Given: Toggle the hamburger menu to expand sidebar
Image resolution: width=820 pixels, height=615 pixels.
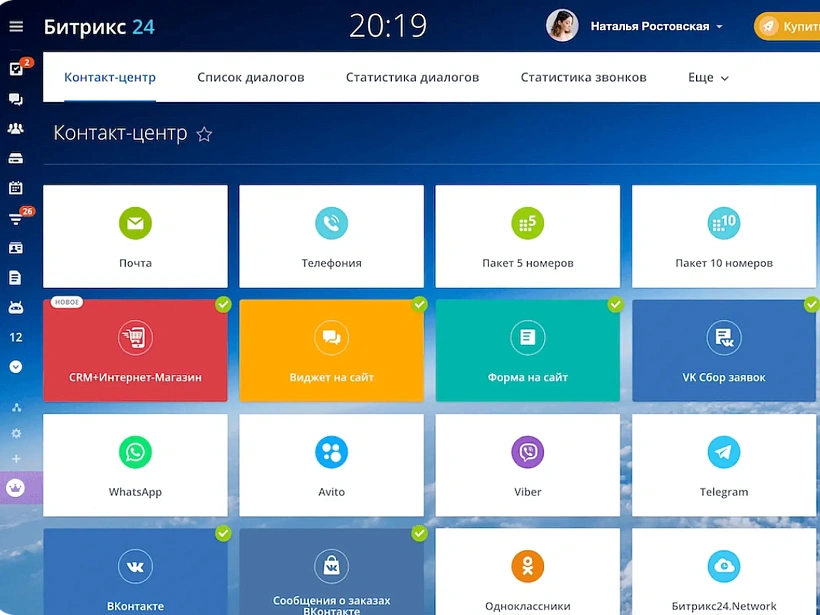Looking at the screenshot, I should pos(16,27).
